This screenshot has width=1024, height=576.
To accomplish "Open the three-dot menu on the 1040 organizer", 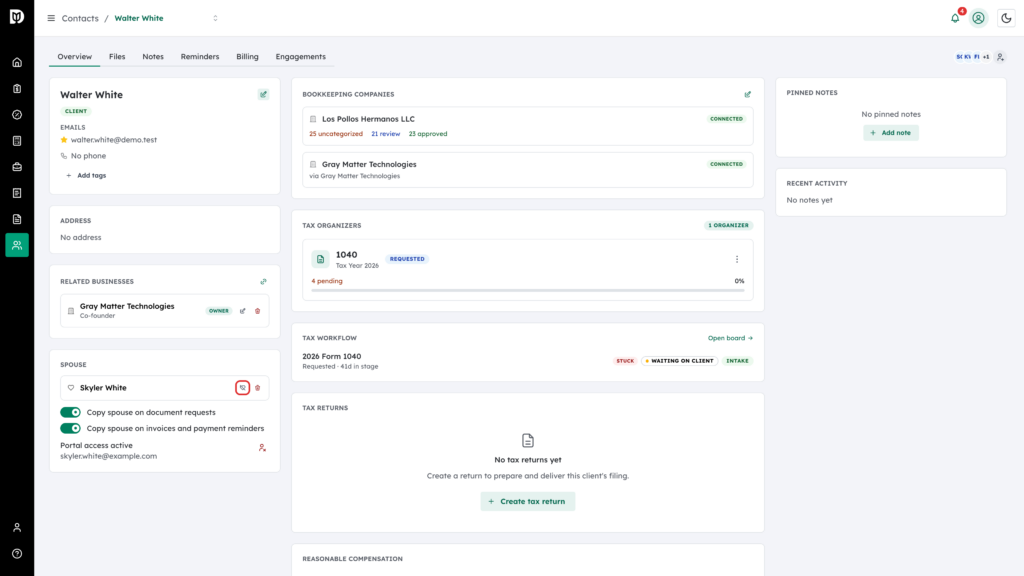I will [737, 259].
